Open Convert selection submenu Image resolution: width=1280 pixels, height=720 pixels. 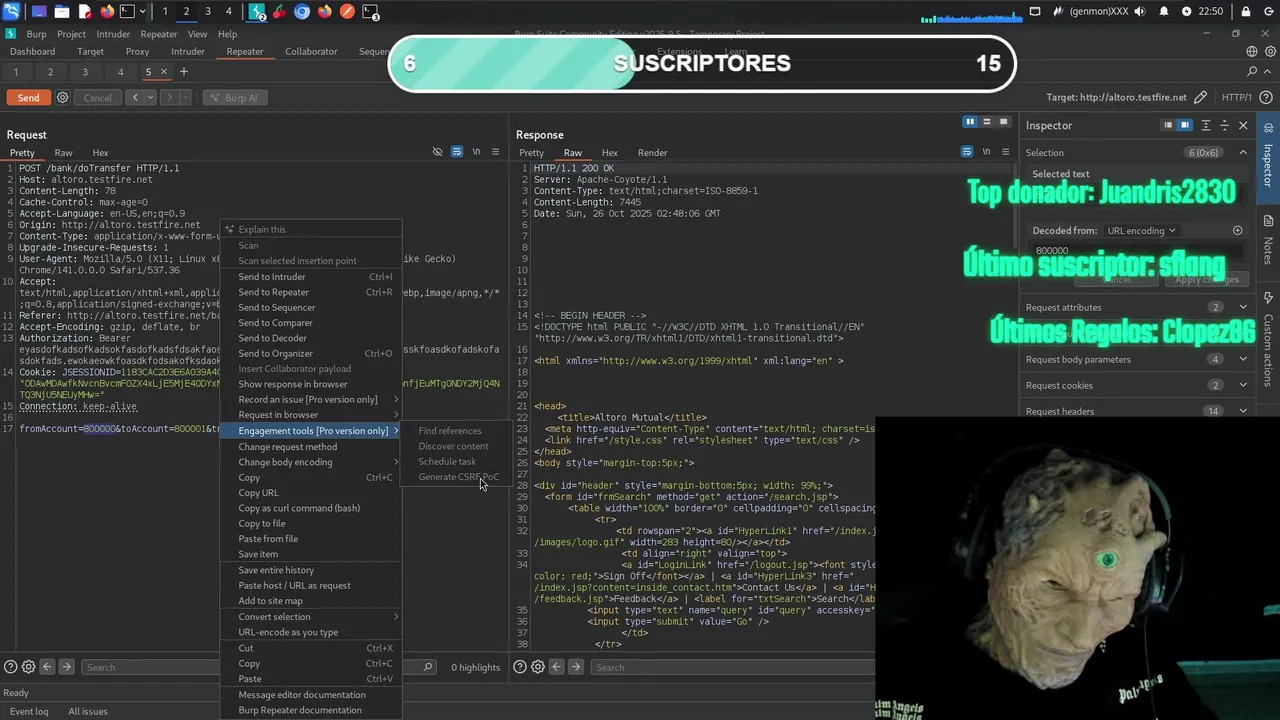(x=311, y=617)
